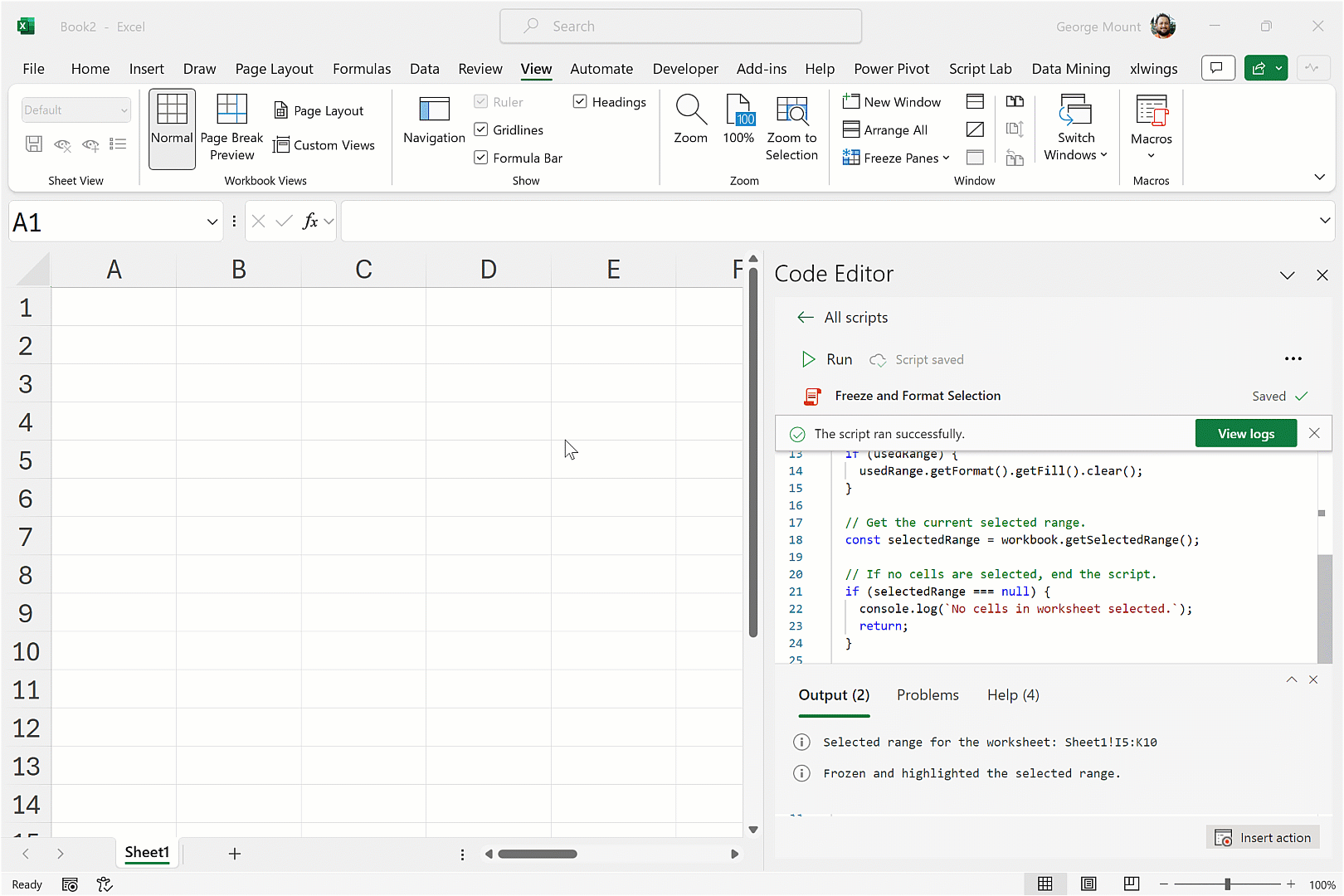Toggle the Gridlines checkbox
This screenshot has height=896, width=1344.
click(481, 129)
